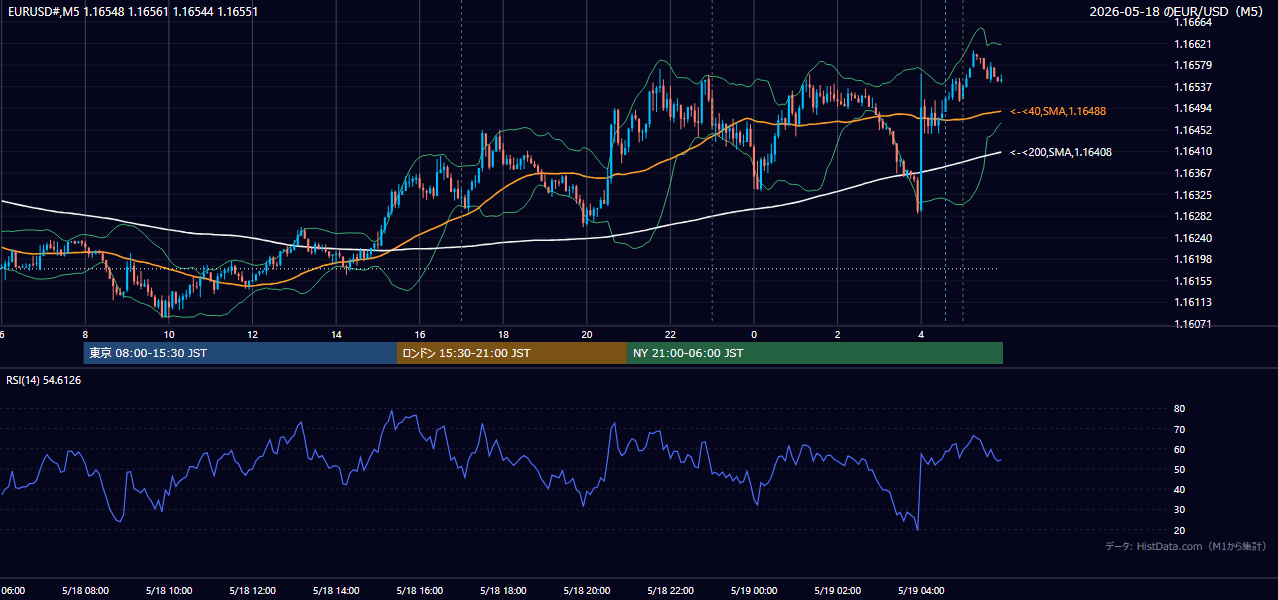Viewport: 1278px width, 600px height.
Task: Click price axis value 1.16367
Action: 1192,173
